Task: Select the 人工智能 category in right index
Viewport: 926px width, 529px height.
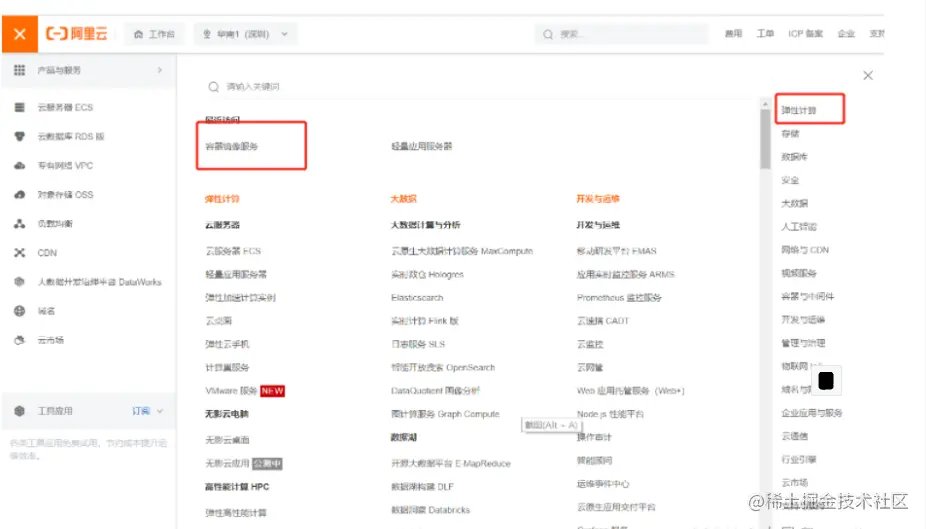Action: (798, 227)
